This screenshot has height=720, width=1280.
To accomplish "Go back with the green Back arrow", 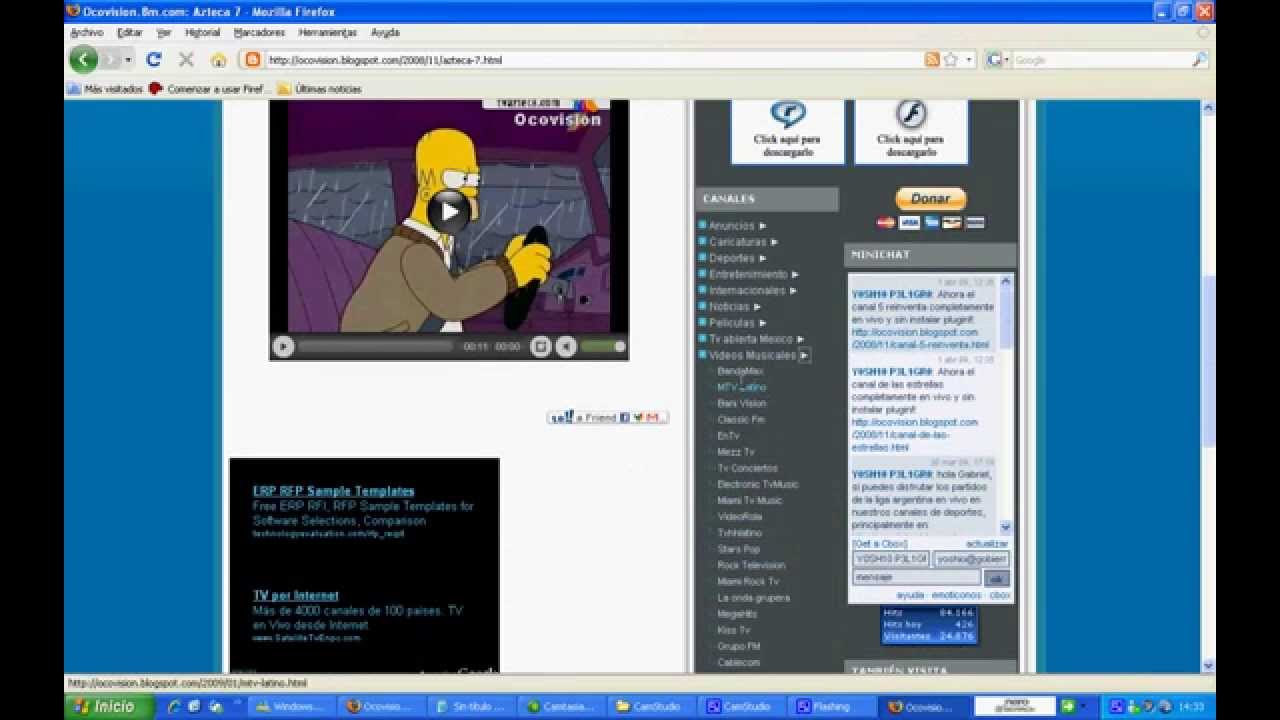I will pos(83,60).
